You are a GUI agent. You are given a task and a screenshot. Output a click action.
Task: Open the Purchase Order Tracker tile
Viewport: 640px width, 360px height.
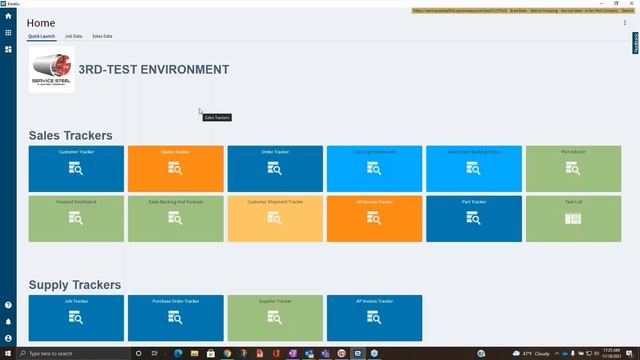pyautogui.click(x=176, y=318)
